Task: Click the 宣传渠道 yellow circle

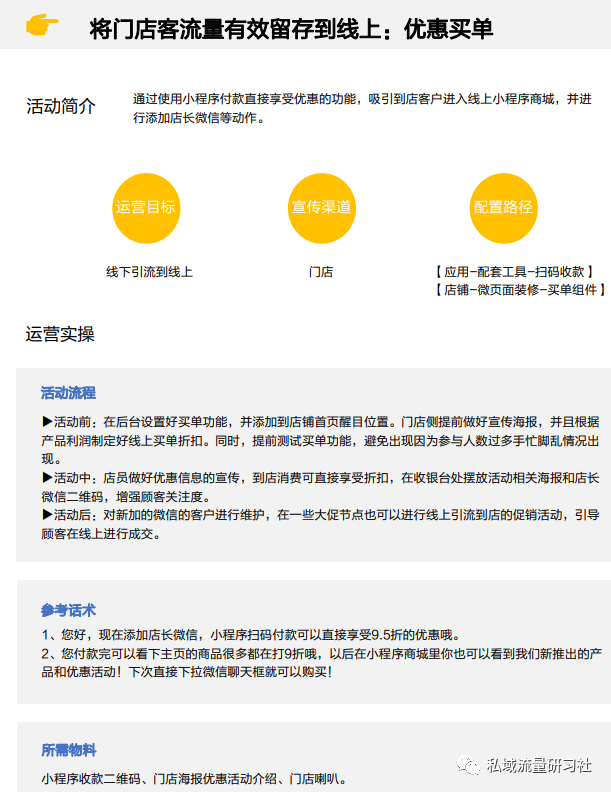Action: (x=322, y=208)
